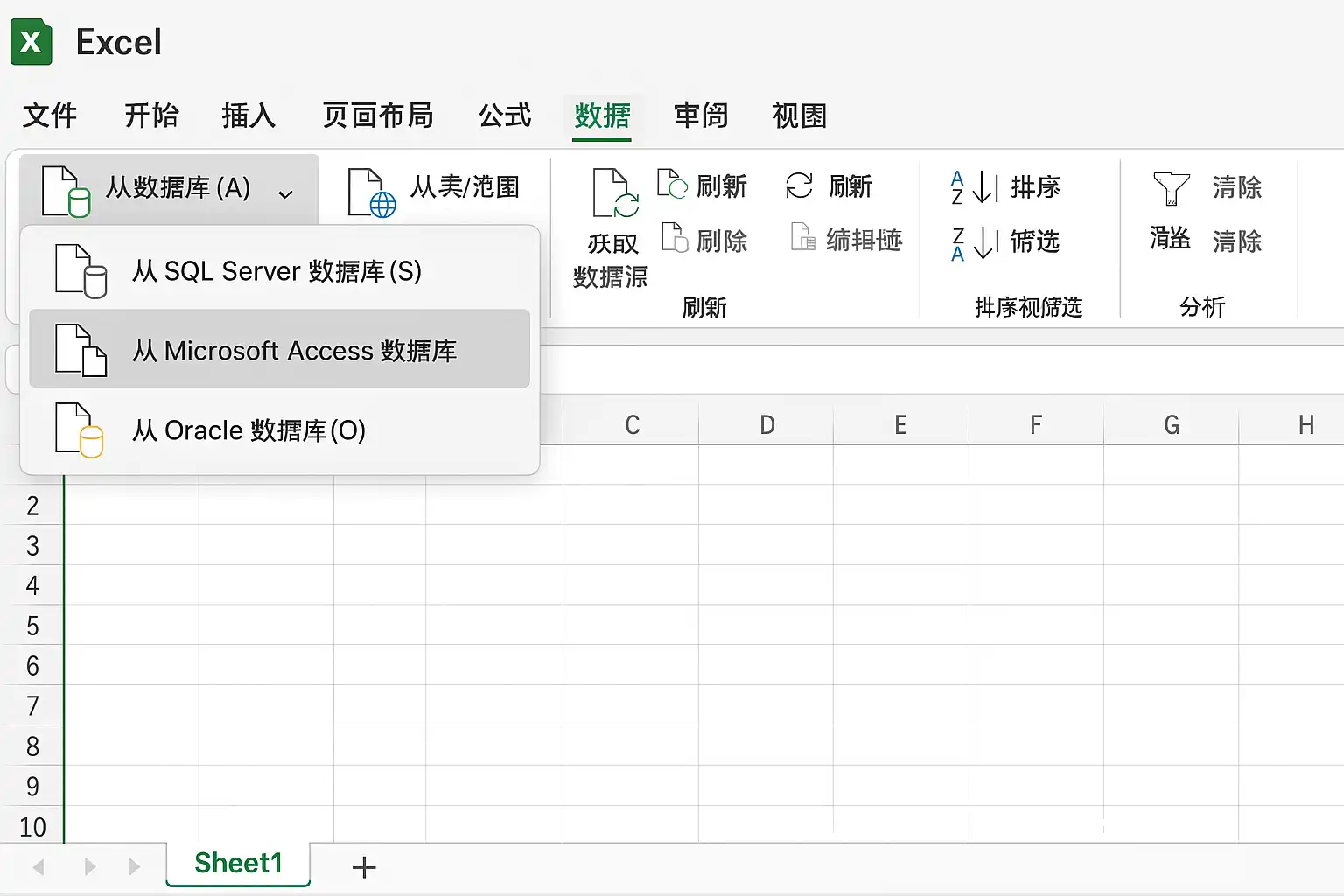The width and height of the screenshot is (1344, 896).
Task: Switch to the 公式 ribbon tab
Action: coord(505,115)
